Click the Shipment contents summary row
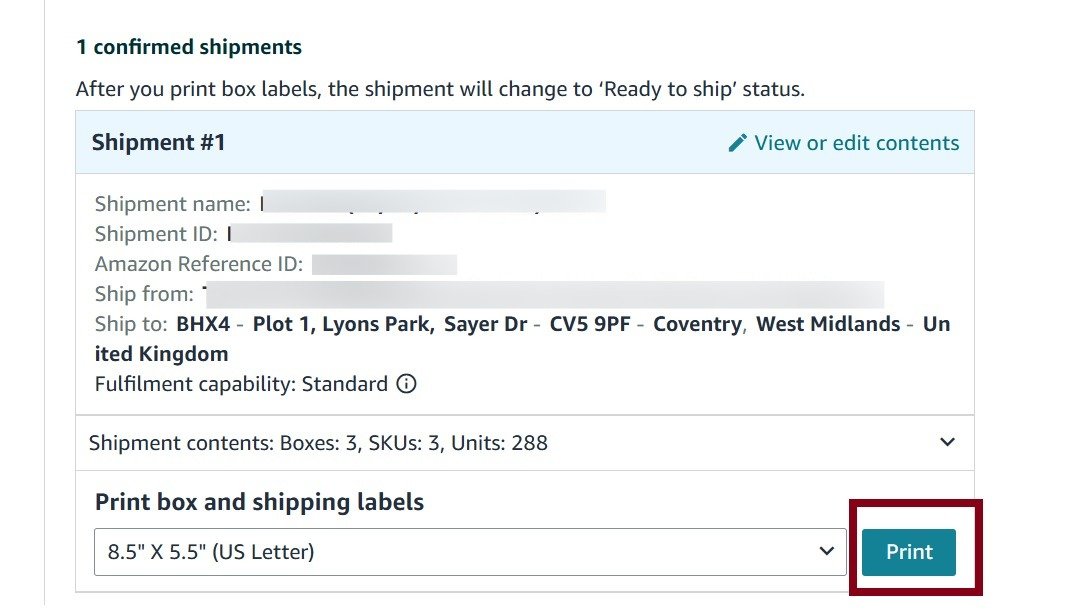Viewport: 1080px width, 616px height. [318, 443]
